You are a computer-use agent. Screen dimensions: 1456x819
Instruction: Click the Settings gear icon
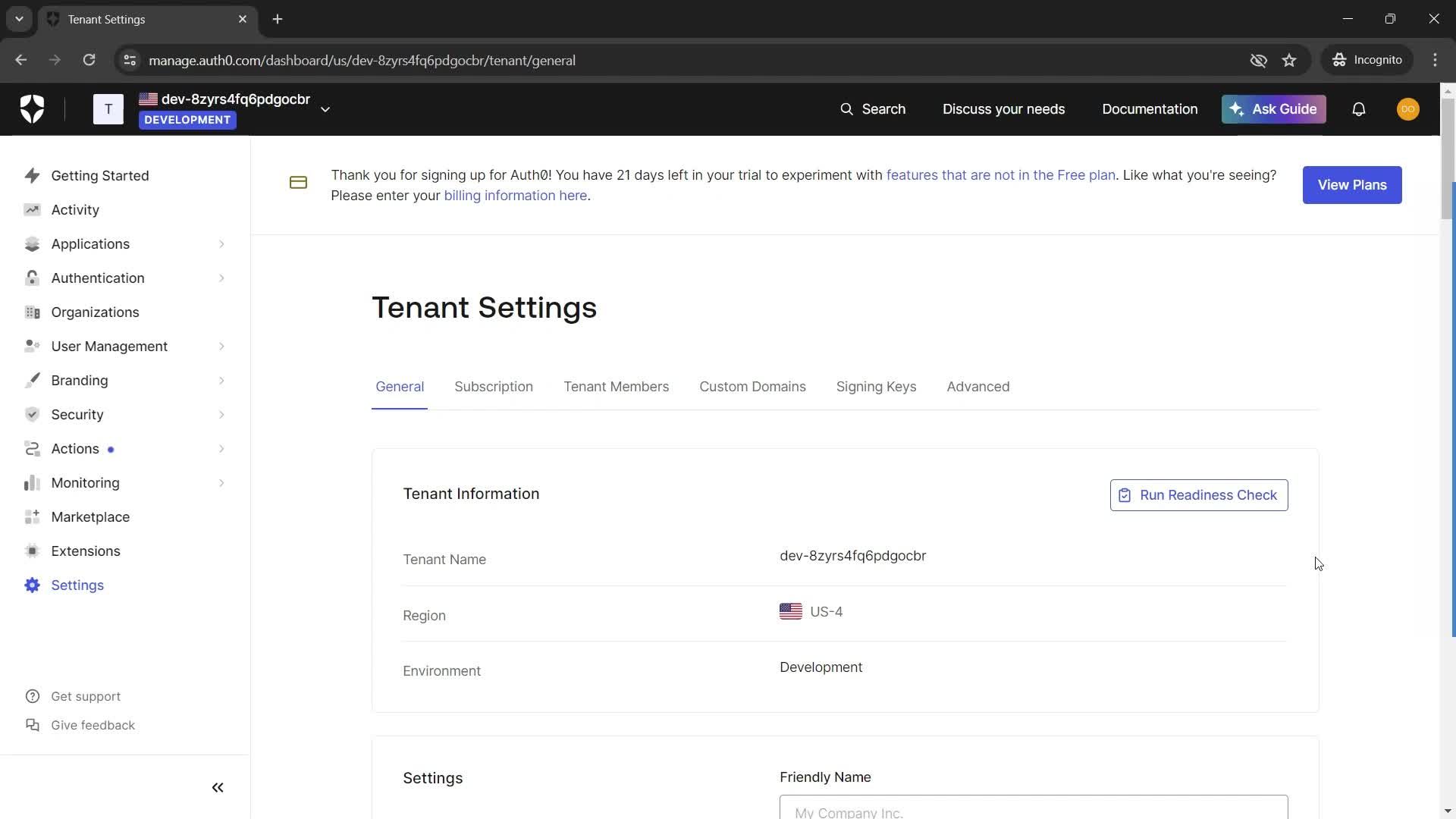click(32, 585)
